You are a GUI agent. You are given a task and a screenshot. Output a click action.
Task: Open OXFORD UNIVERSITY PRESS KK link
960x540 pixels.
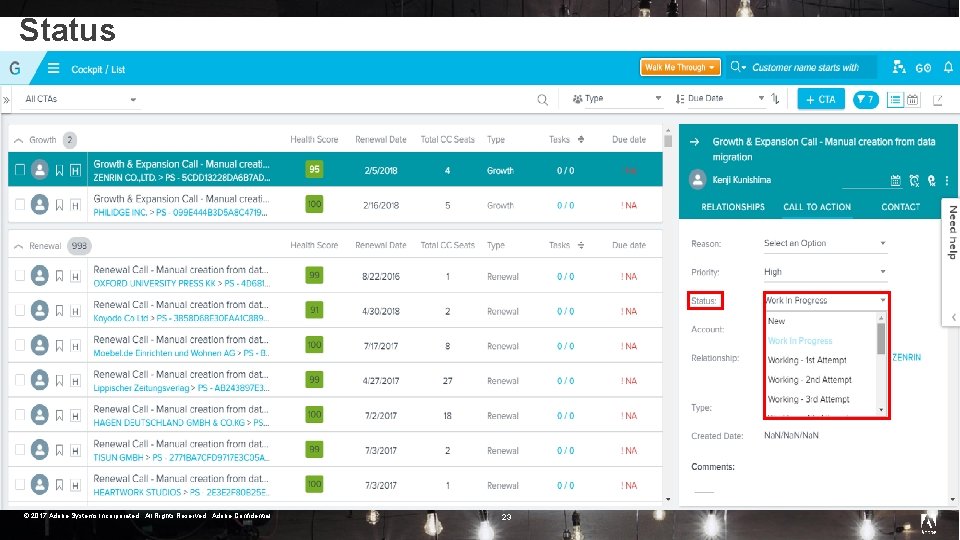pos(154,283)
